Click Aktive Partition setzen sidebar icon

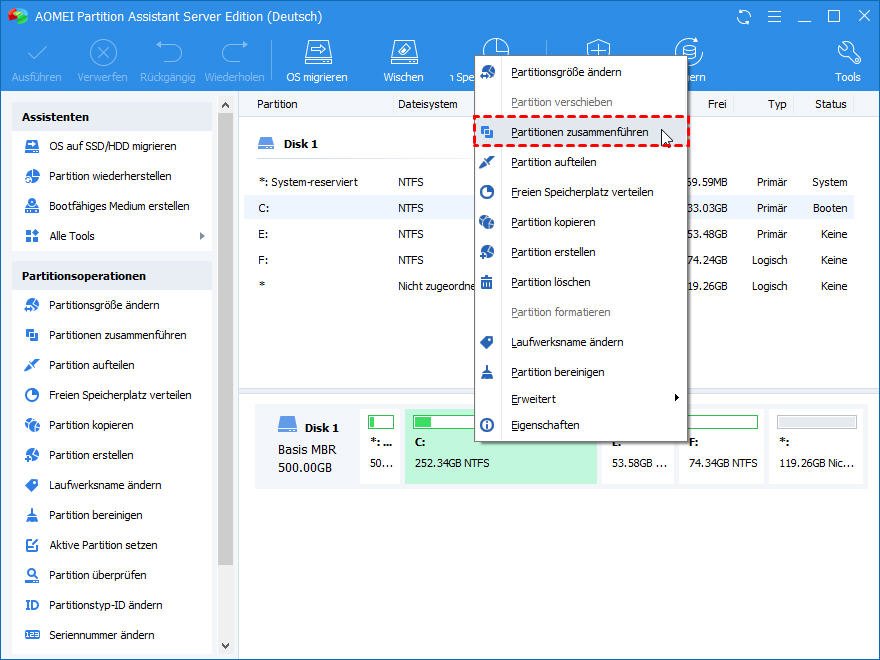32,545
